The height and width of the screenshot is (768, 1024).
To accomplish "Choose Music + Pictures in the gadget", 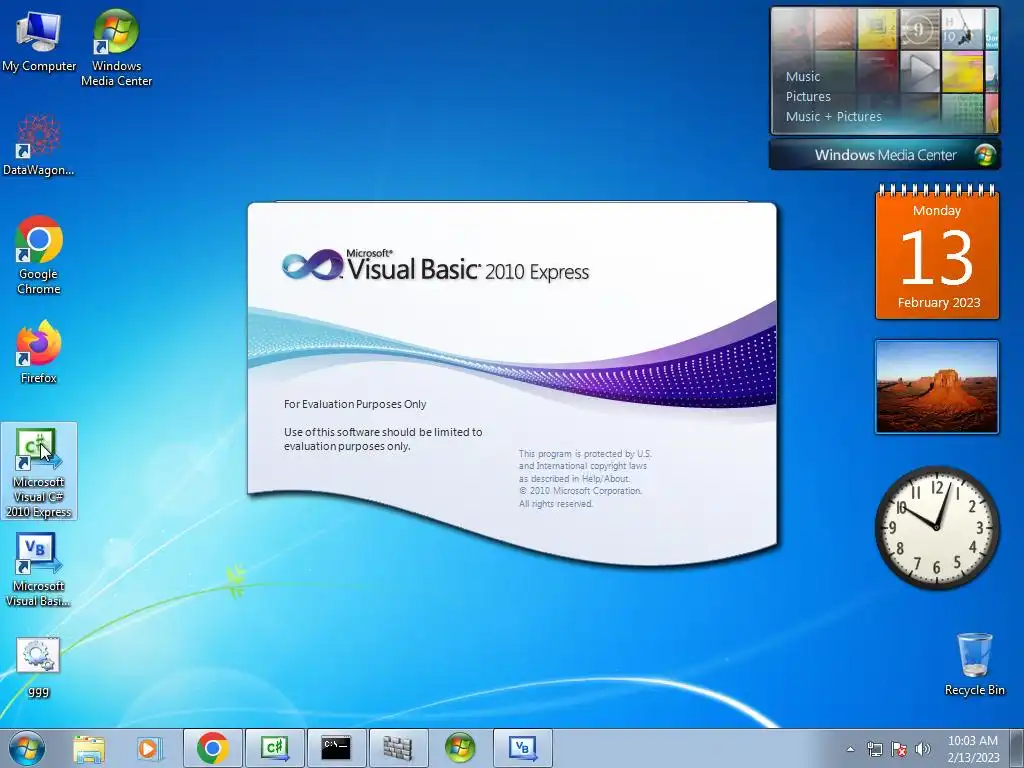I will point(833,117).
